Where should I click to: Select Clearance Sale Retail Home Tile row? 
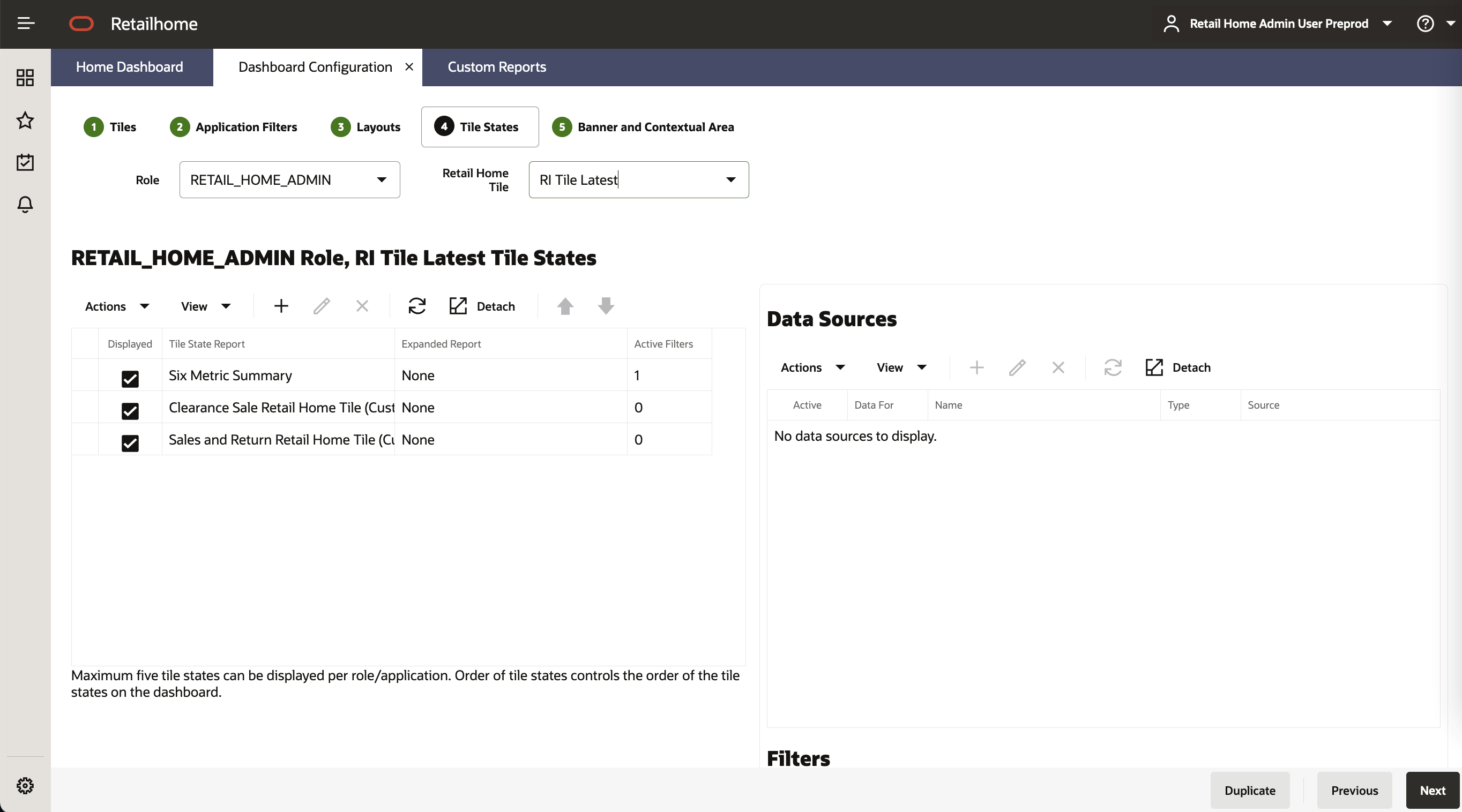(392, 407)
